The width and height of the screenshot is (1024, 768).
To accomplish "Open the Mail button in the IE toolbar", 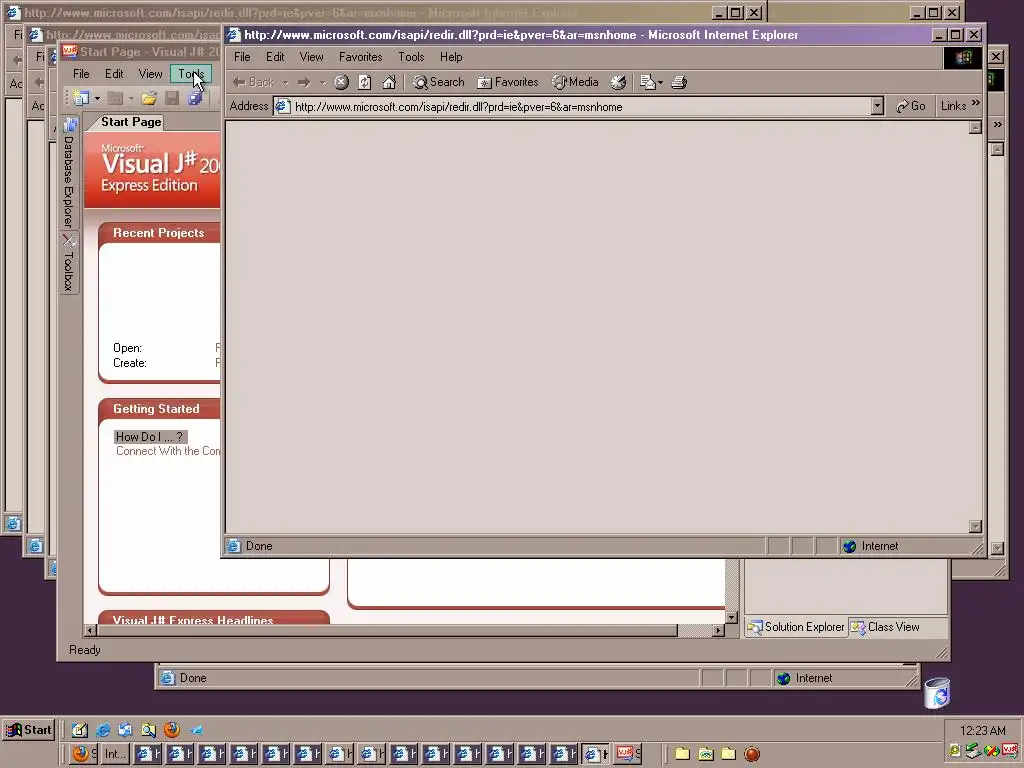I will (650, 82).
